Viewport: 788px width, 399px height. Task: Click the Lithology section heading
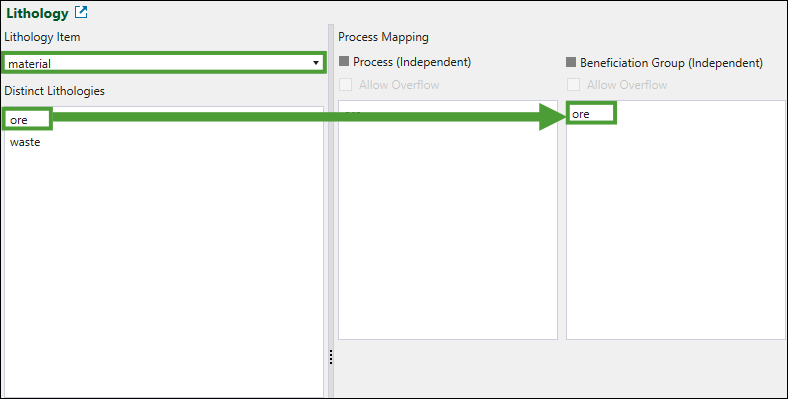pyautogui.click(x=37, y=14)
